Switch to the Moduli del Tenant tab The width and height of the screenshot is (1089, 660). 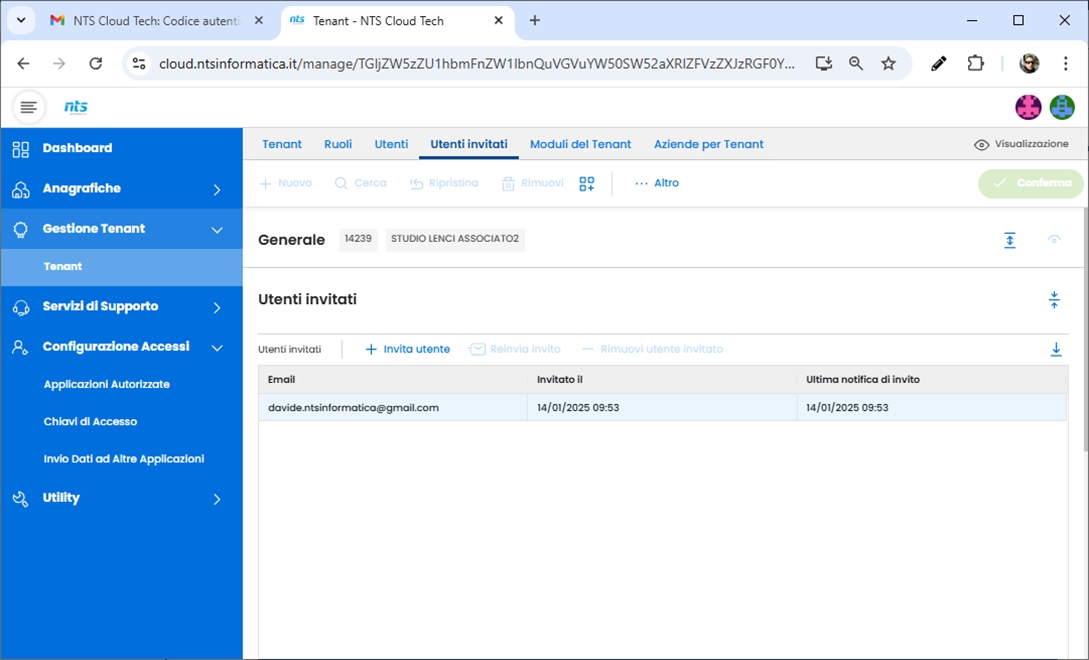point(580,144)
